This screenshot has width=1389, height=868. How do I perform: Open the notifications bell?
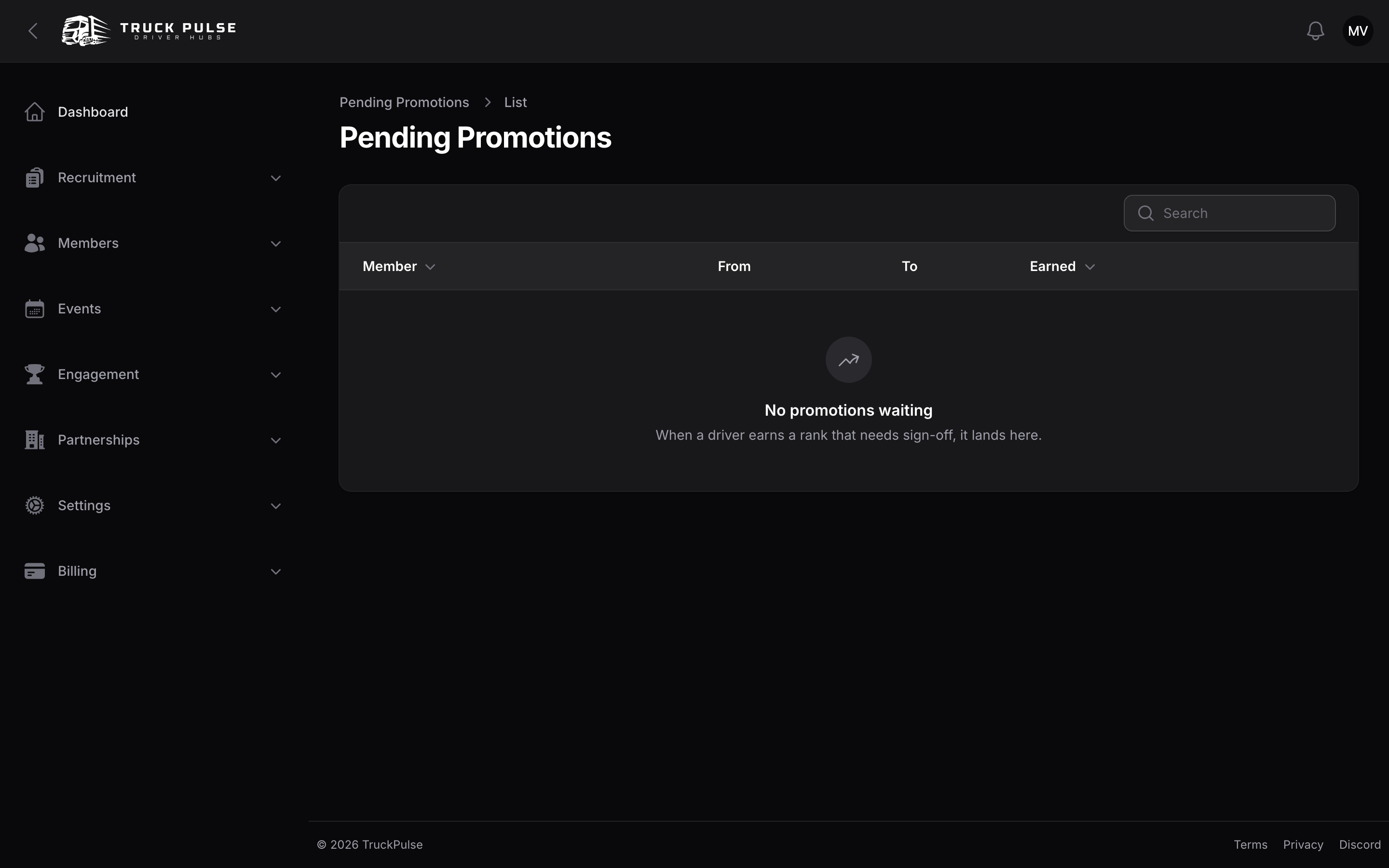[1315, 31]
